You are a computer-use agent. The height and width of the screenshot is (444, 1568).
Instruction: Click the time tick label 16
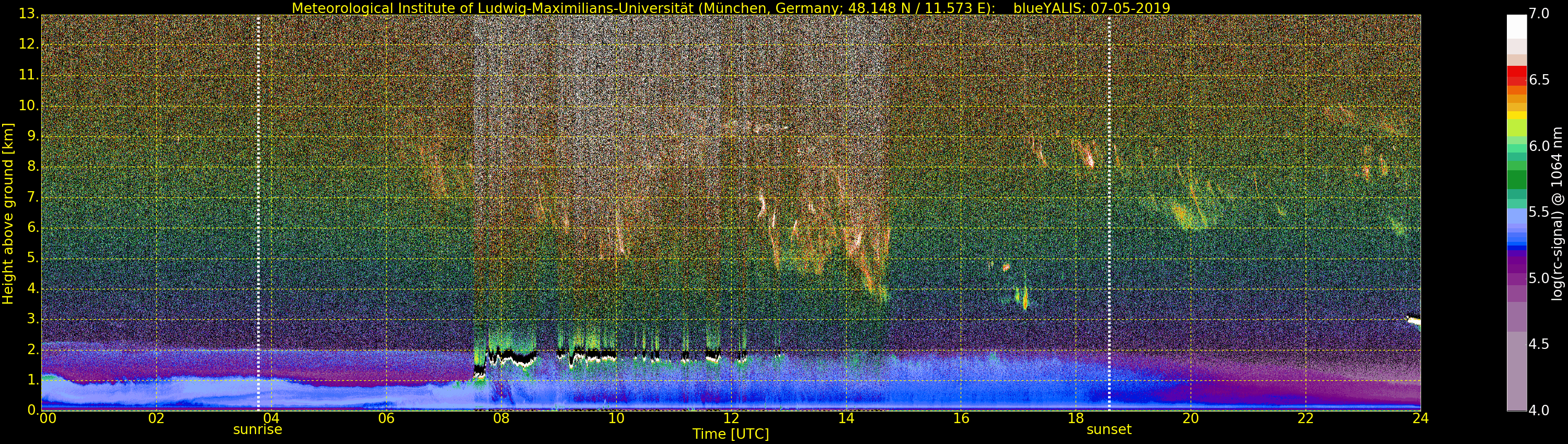pyautogui.click(x=961, y=418)
